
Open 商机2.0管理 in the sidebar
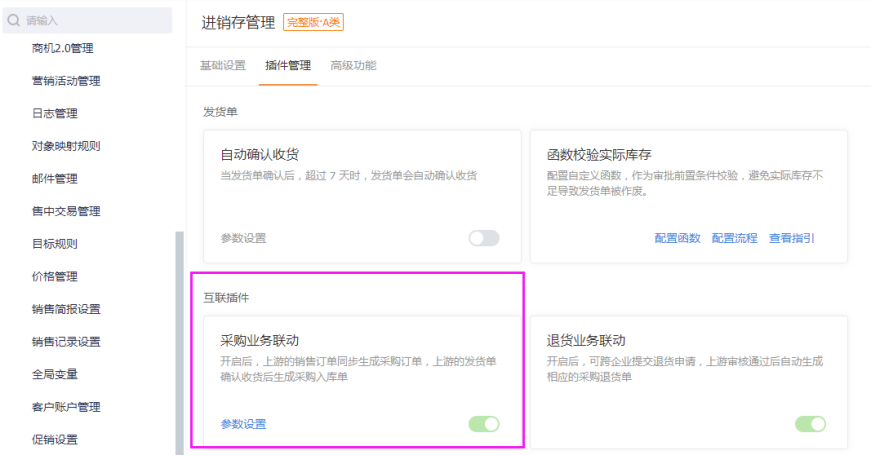[63, 48]
